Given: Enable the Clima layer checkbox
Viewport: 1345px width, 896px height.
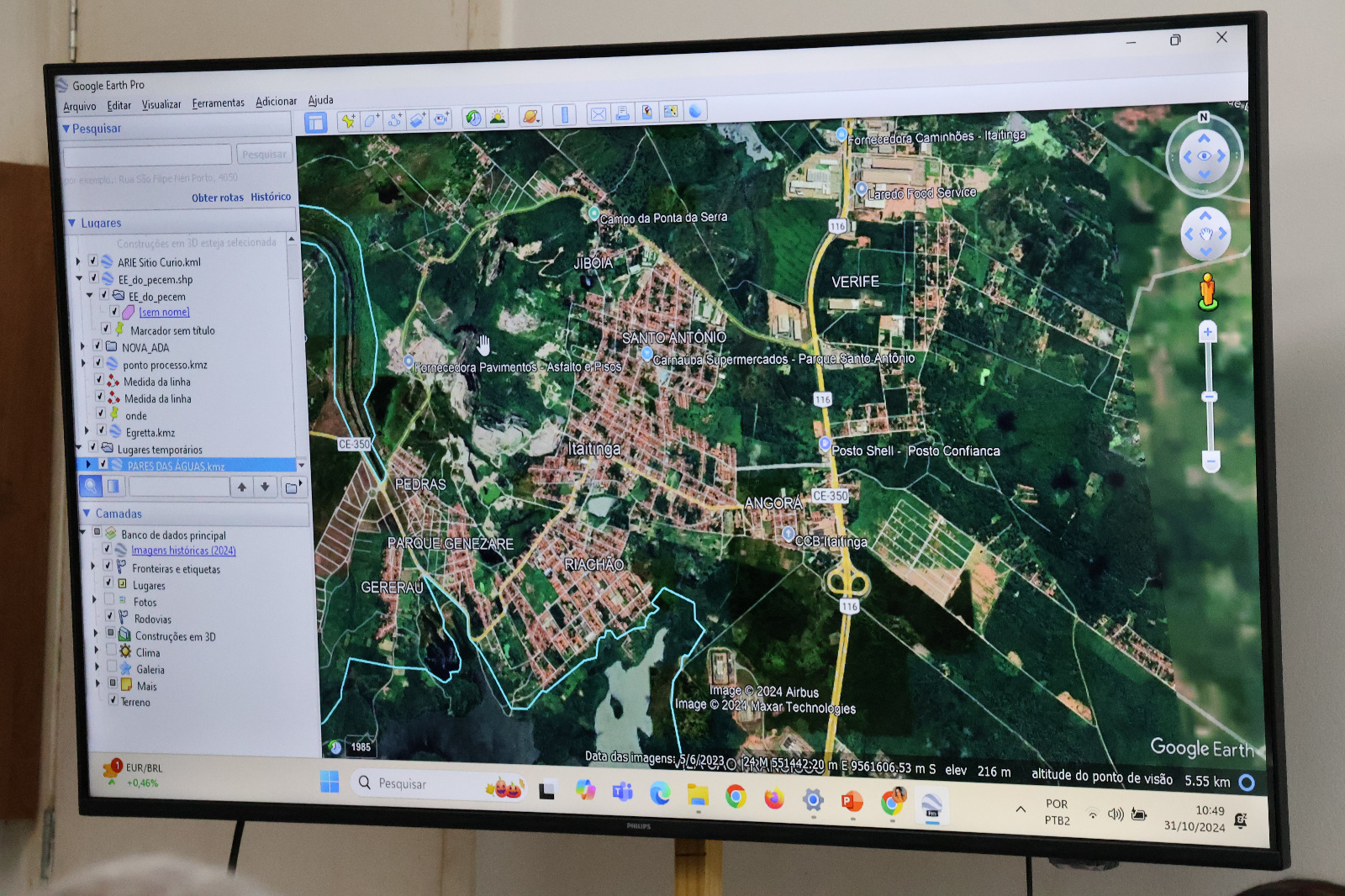Looking at the screenshot, I should 111,650.
